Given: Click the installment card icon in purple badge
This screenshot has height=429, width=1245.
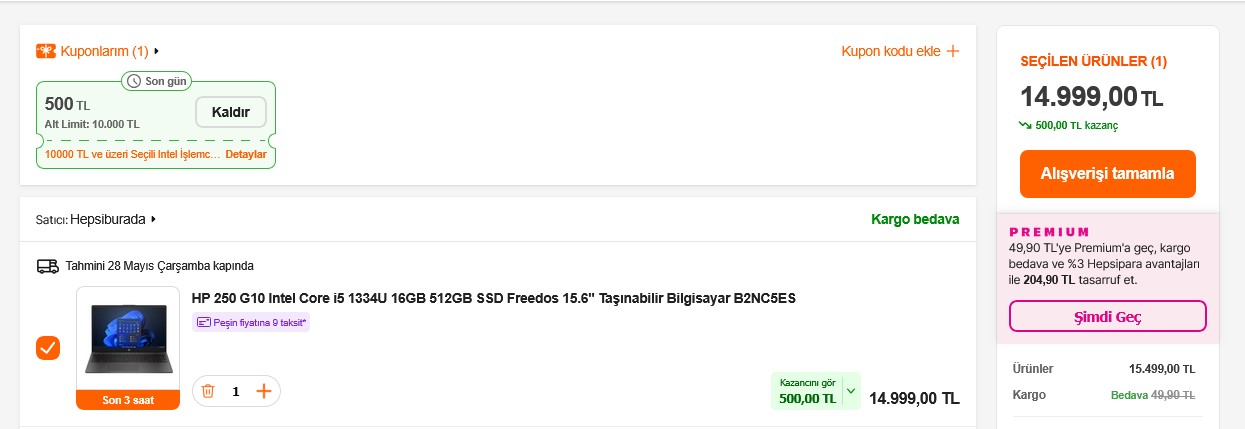Looking at the screenshot, I should click(204, 322).
